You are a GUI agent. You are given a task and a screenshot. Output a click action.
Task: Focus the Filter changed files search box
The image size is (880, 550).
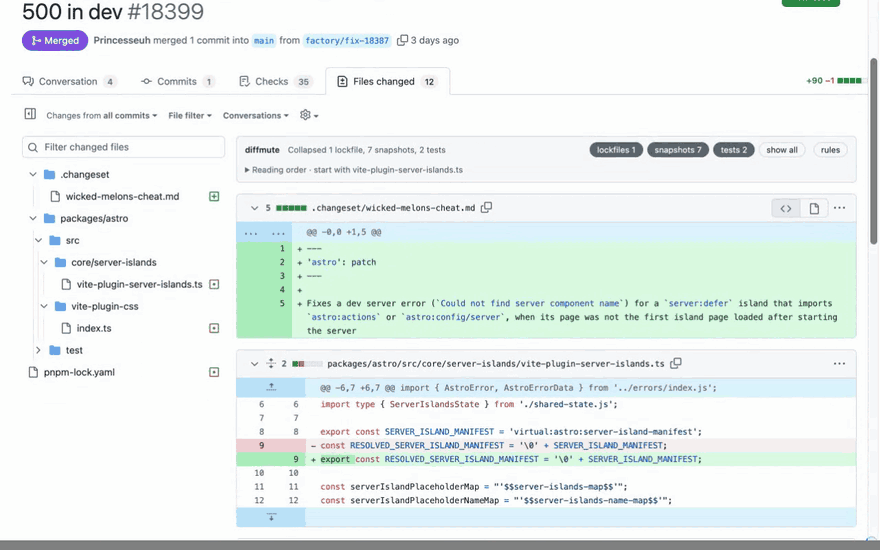tap(123, 147)
